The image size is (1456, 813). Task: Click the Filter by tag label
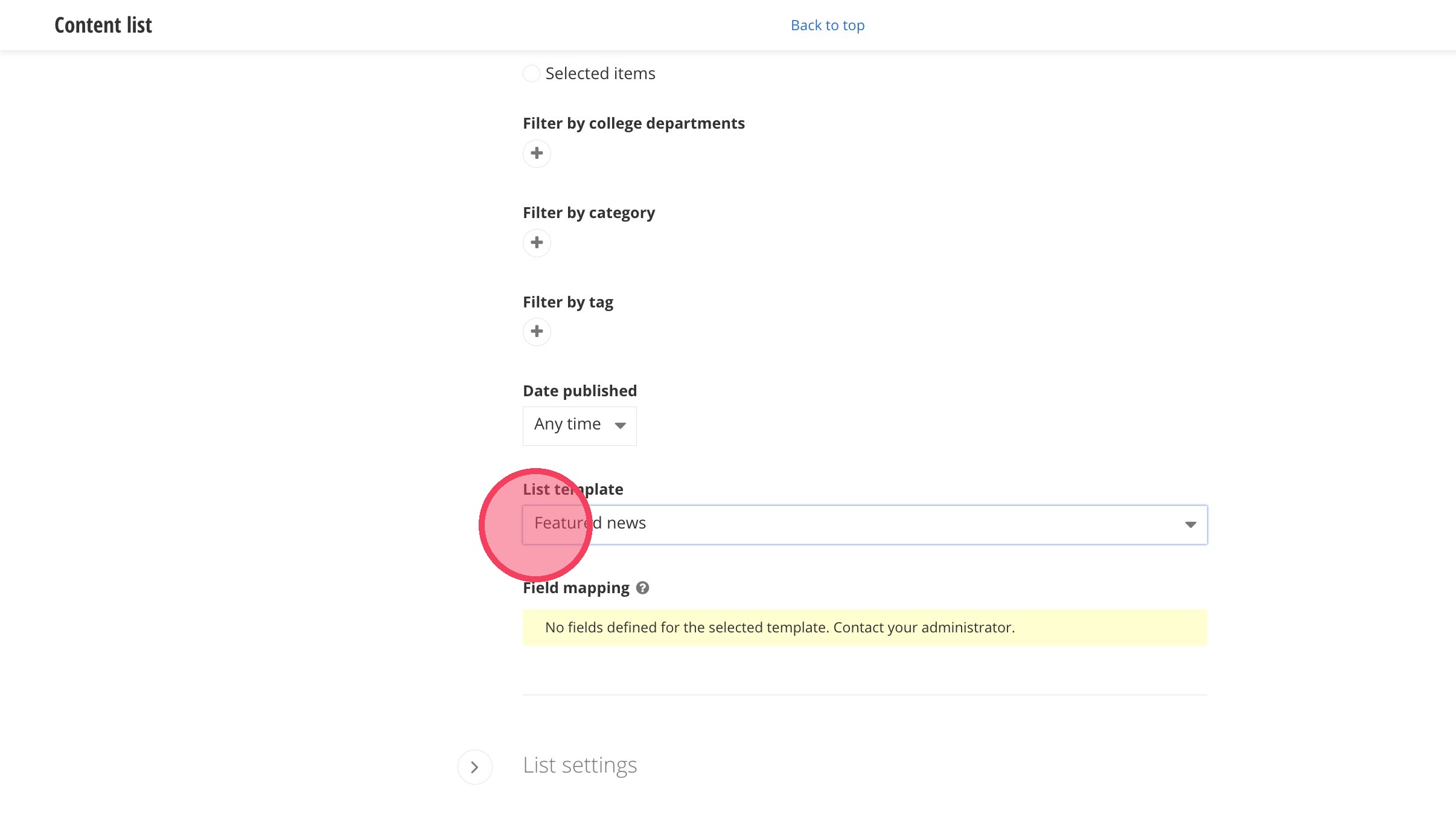coord(567,302)
